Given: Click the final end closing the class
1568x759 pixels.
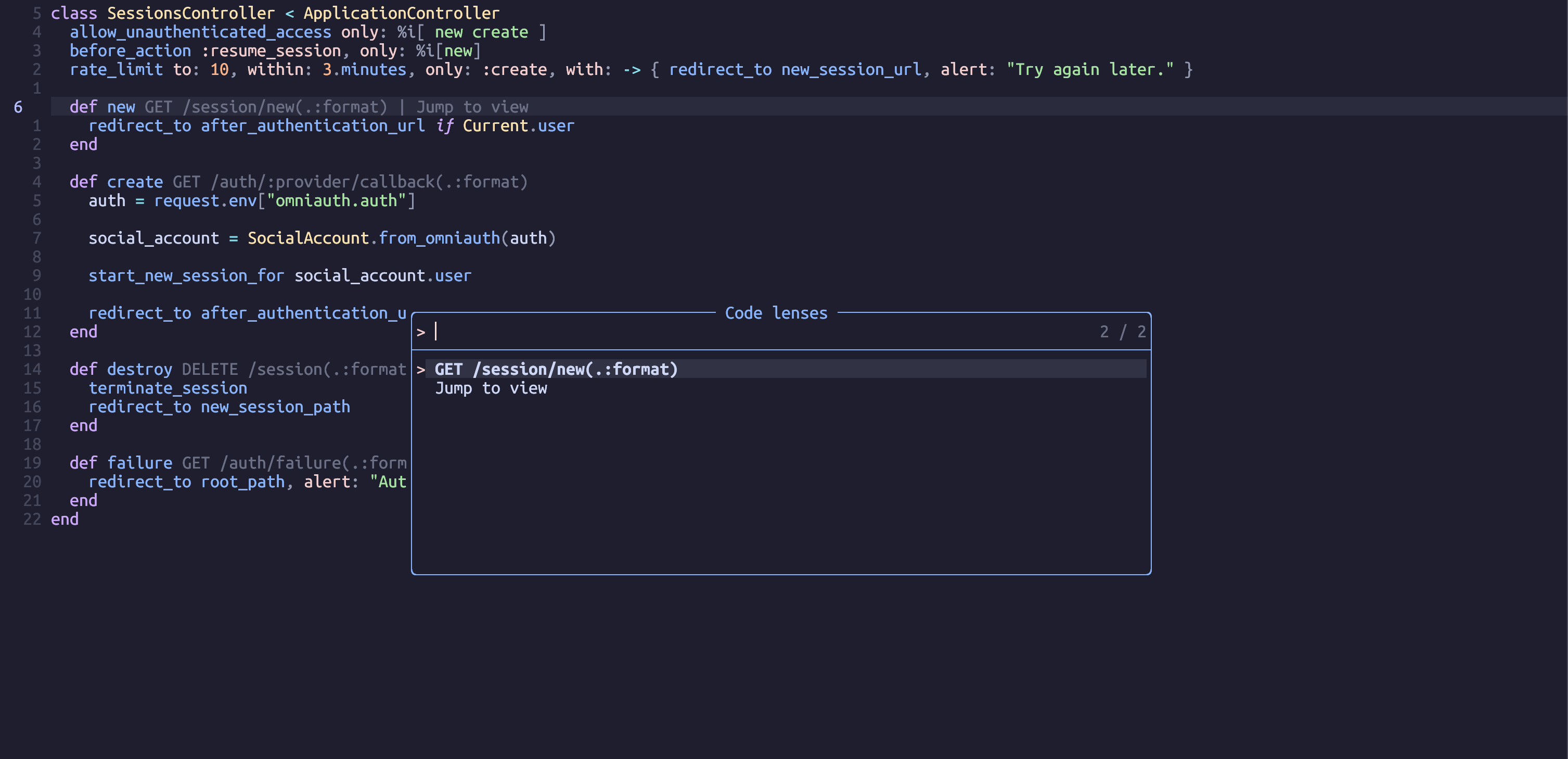Looking at the screenshot, I should click(64, 519).
